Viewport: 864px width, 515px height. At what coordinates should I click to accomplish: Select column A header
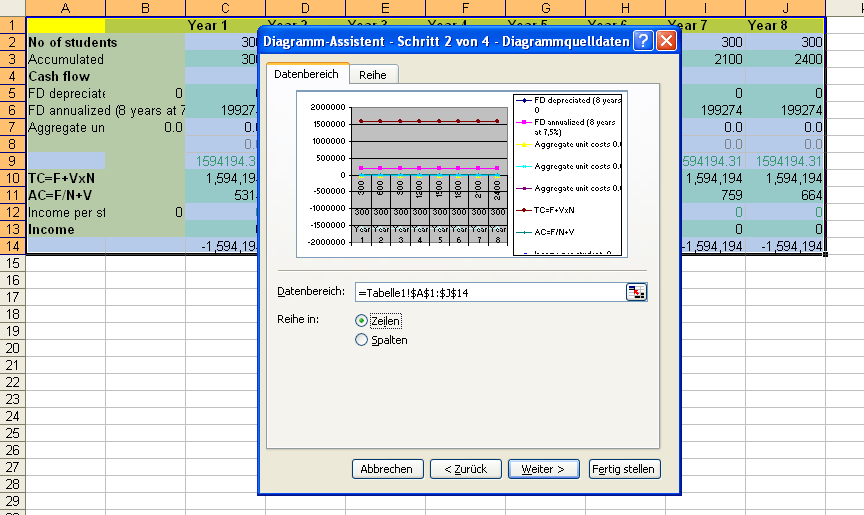coord(66,8)
